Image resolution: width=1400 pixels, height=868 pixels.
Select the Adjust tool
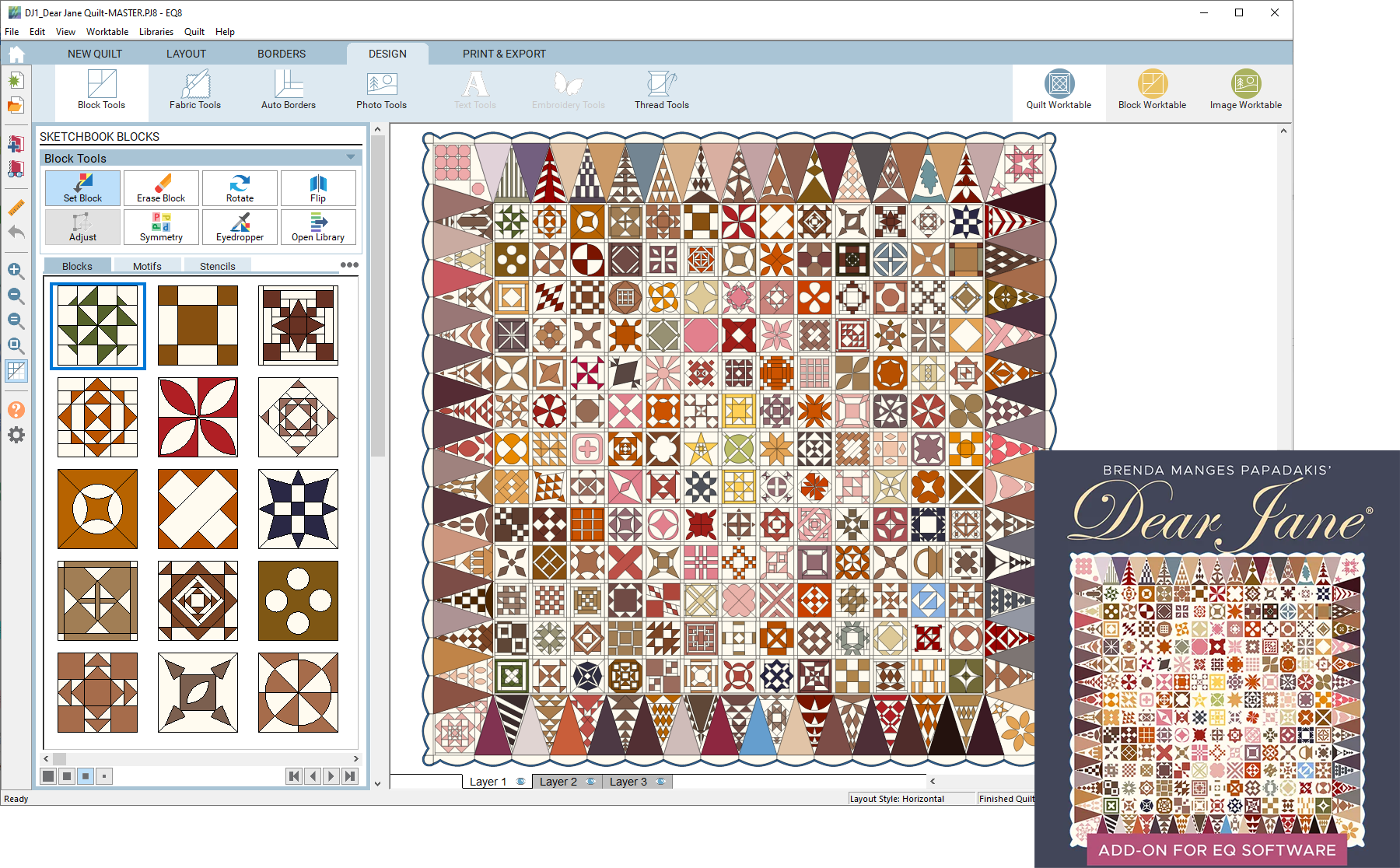pos(82,227)
